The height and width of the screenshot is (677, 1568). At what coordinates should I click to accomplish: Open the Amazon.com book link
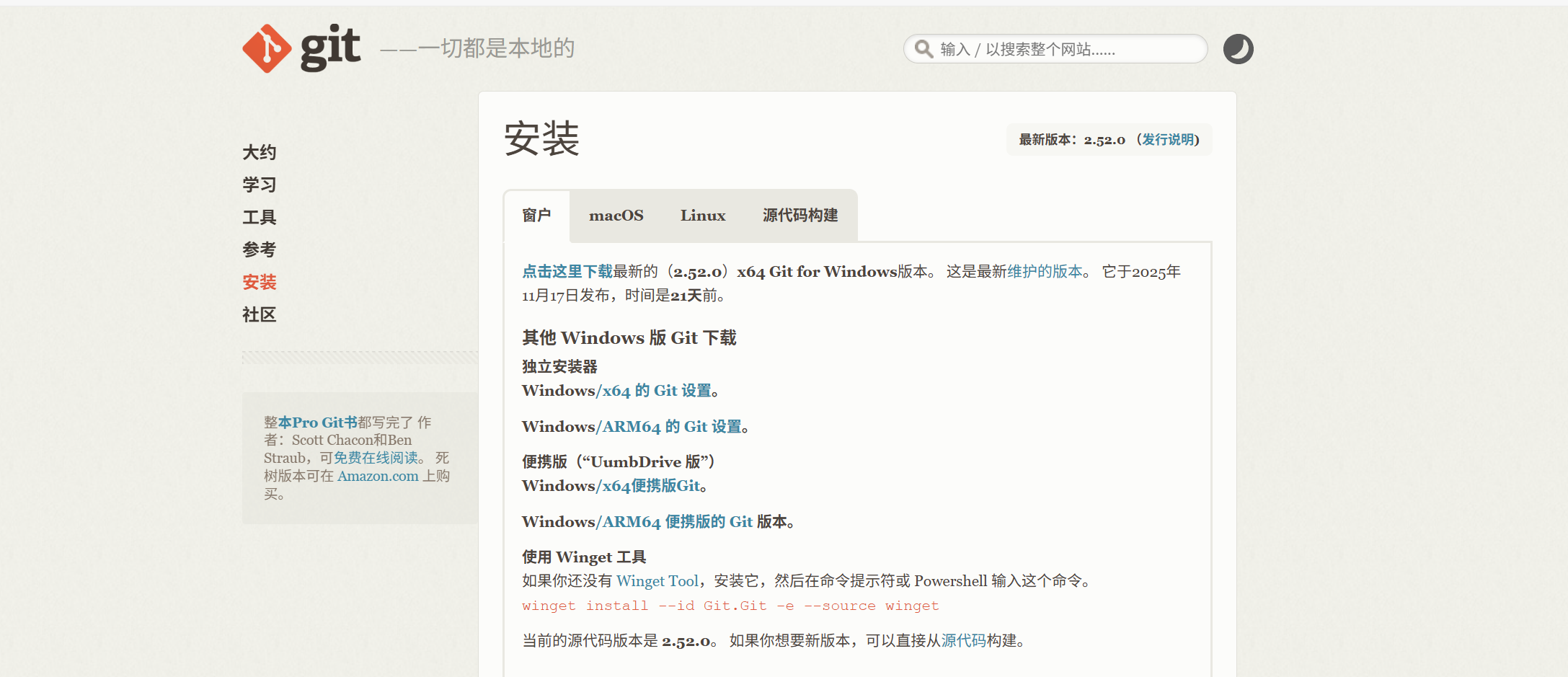point(378,476)
